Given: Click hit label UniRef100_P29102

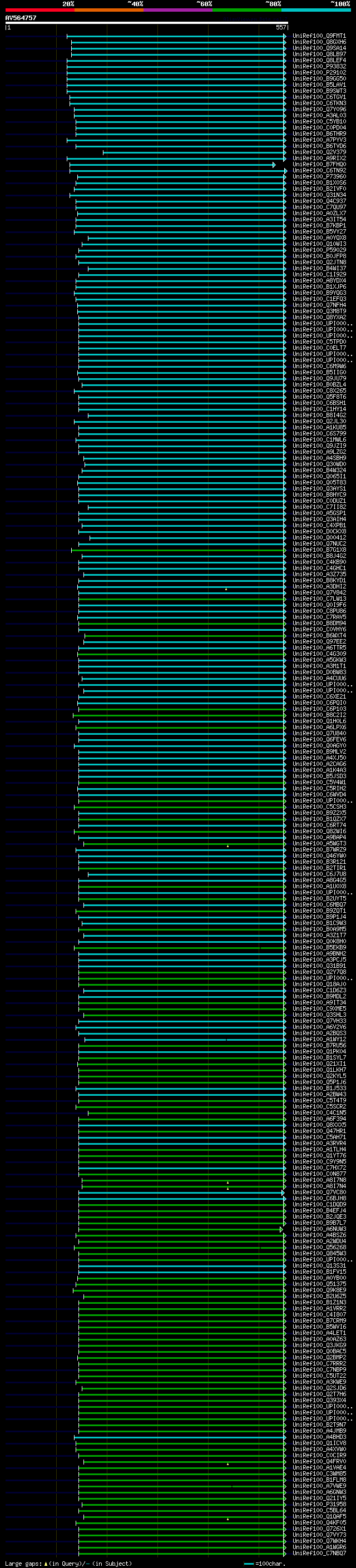Looking at the screenshot, I should click(319, 72).
